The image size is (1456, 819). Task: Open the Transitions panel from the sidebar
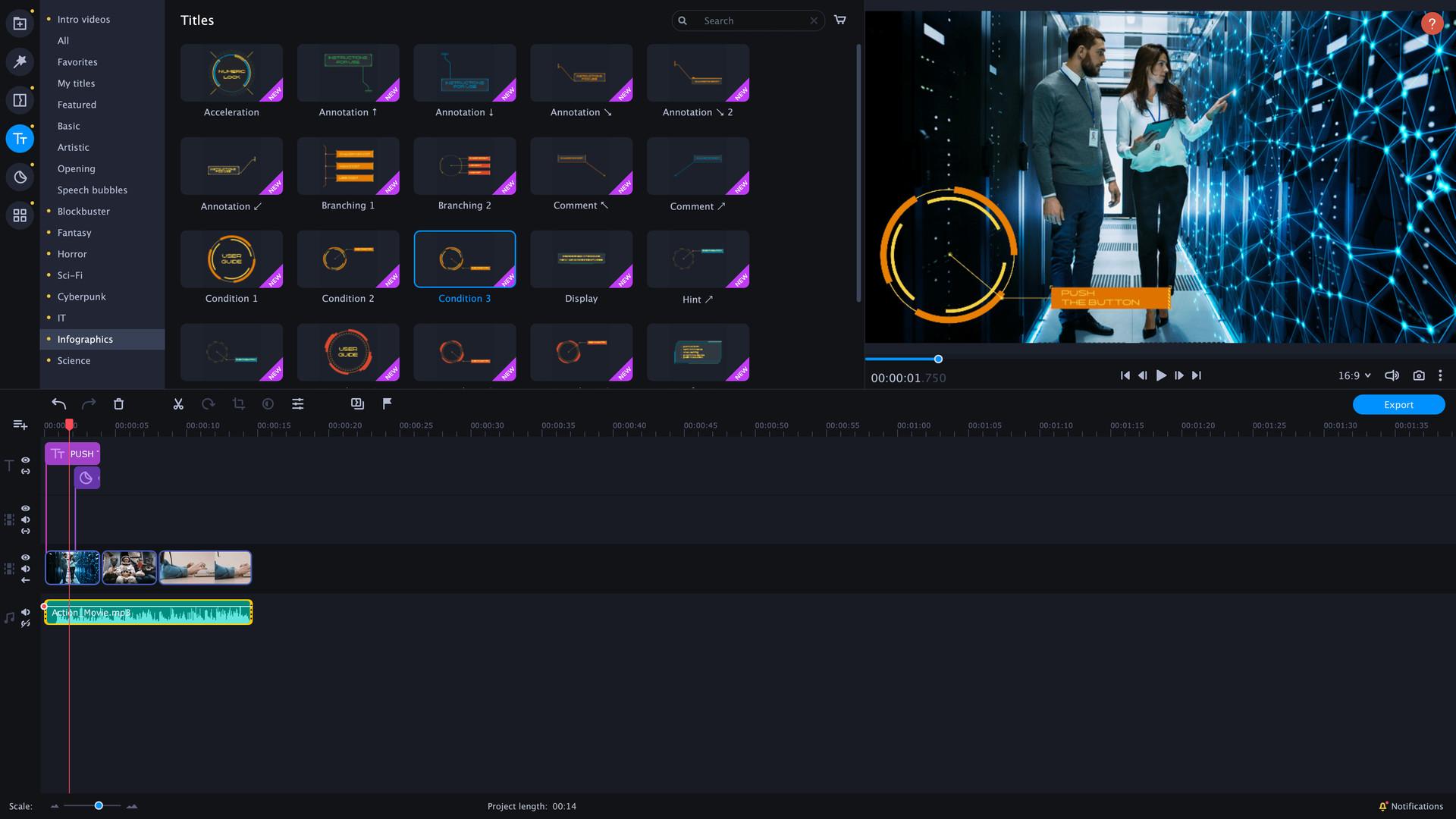click(x=19, y=99)
